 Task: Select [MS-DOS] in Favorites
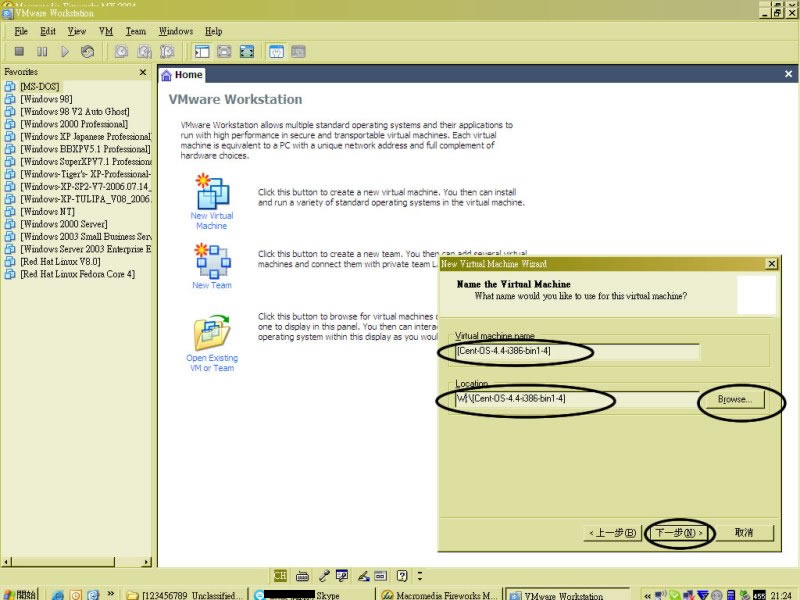40,87
